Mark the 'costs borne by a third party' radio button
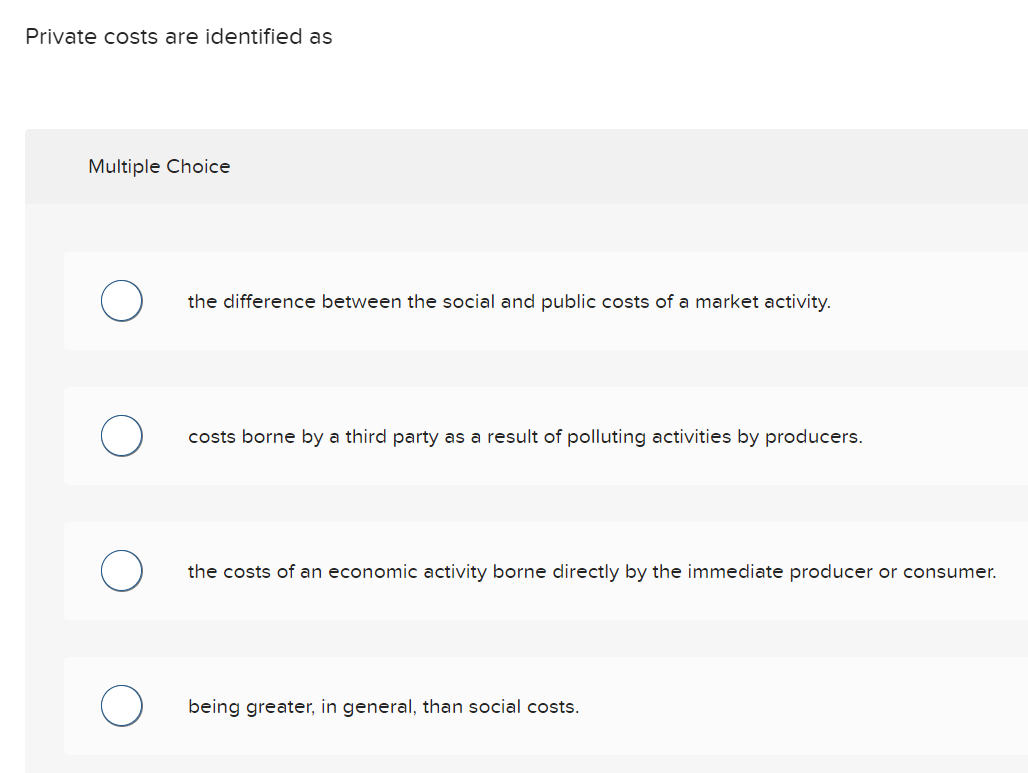Image resolution: width=1028 pixels, height=773 pixels. coord(121,435)
